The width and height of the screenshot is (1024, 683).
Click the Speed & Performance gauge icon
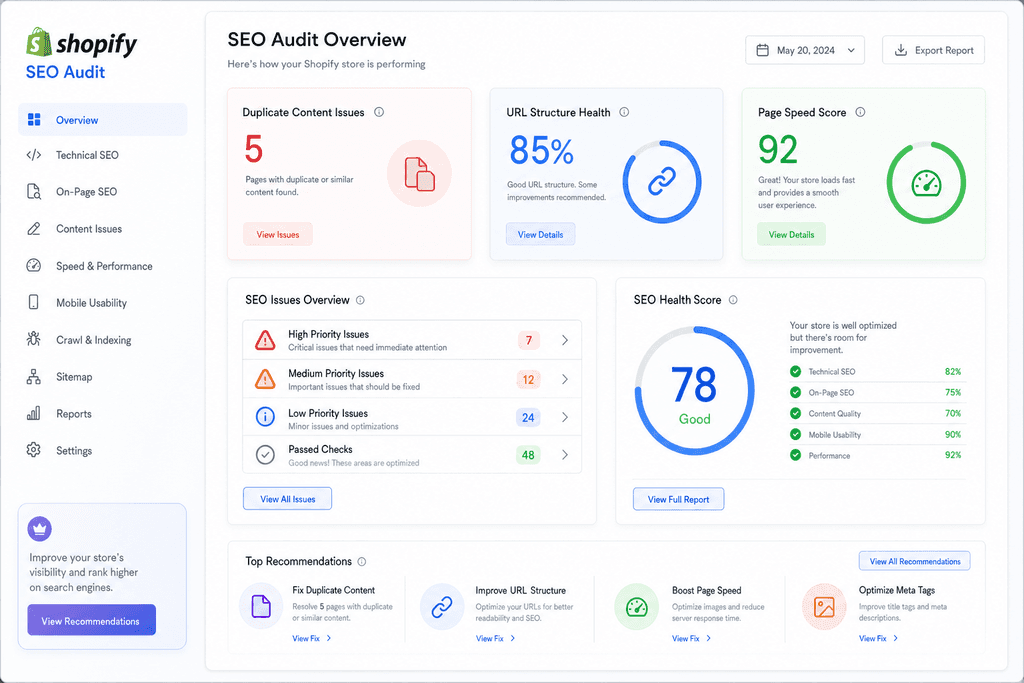34,266
